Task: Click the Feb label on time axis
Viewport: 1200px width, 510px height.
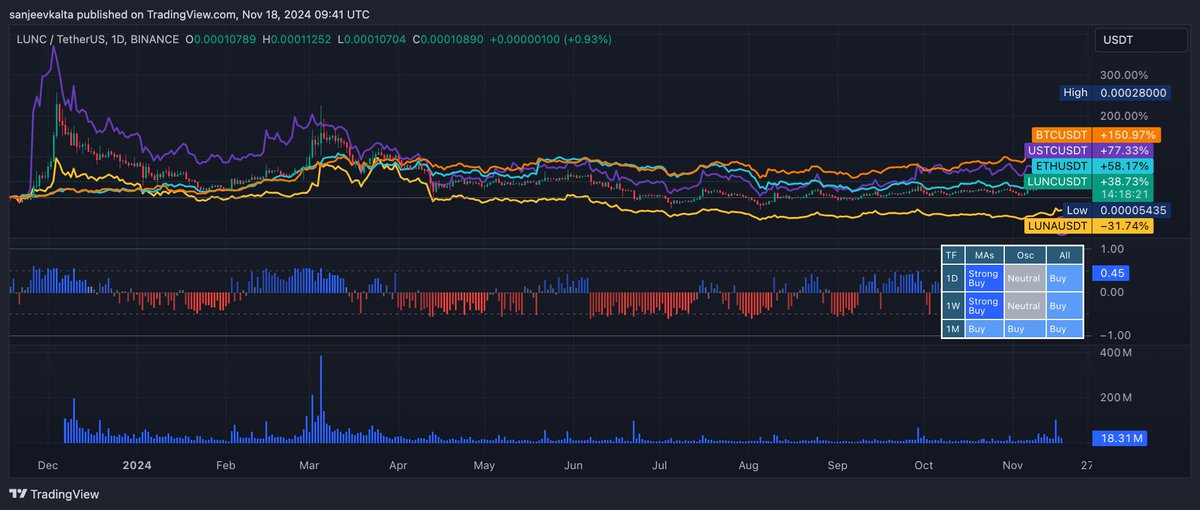Action: (x=225, y=465)
